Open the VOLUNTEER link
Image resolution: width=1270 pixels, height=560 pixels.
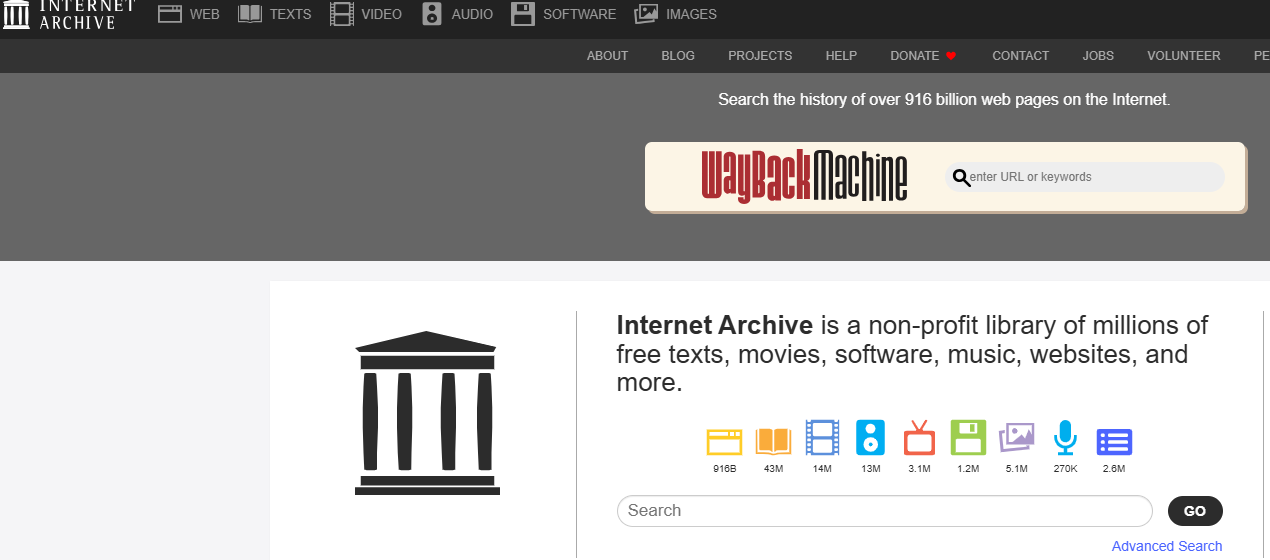(1184, 56)
